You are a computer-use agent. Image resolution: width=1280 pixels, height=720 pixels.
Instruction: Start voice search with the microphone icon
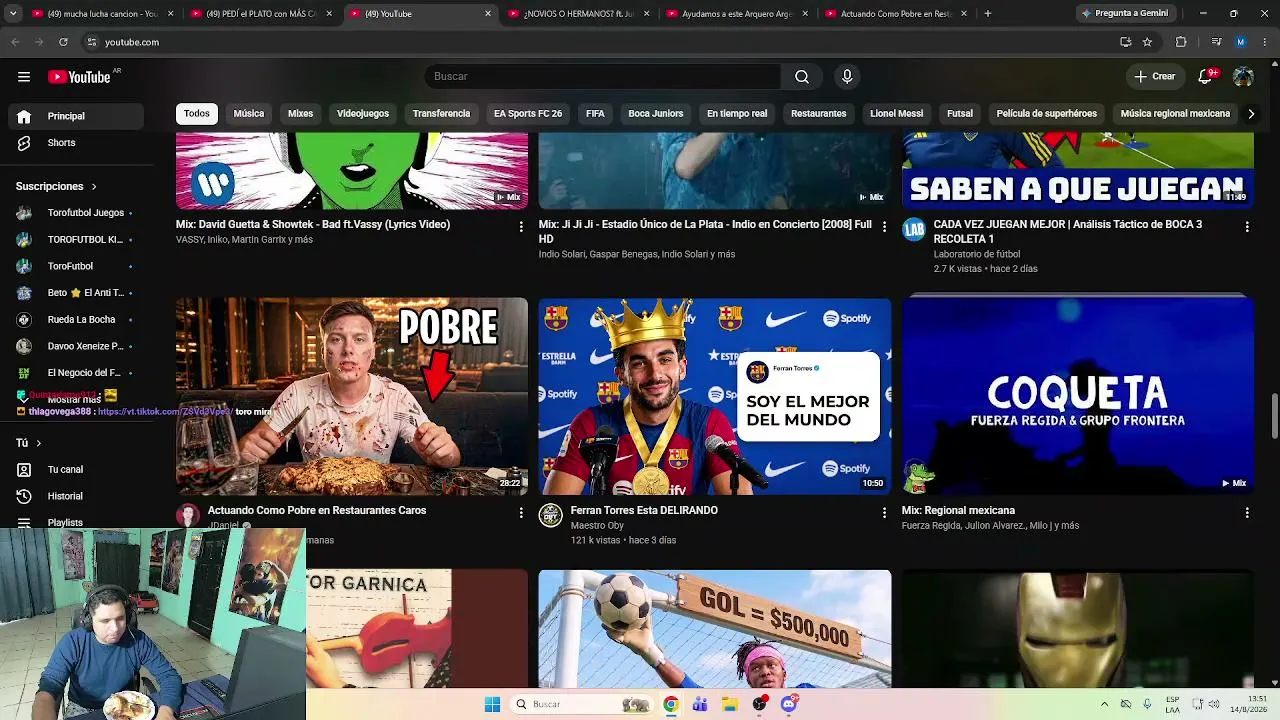click(847, 77)
